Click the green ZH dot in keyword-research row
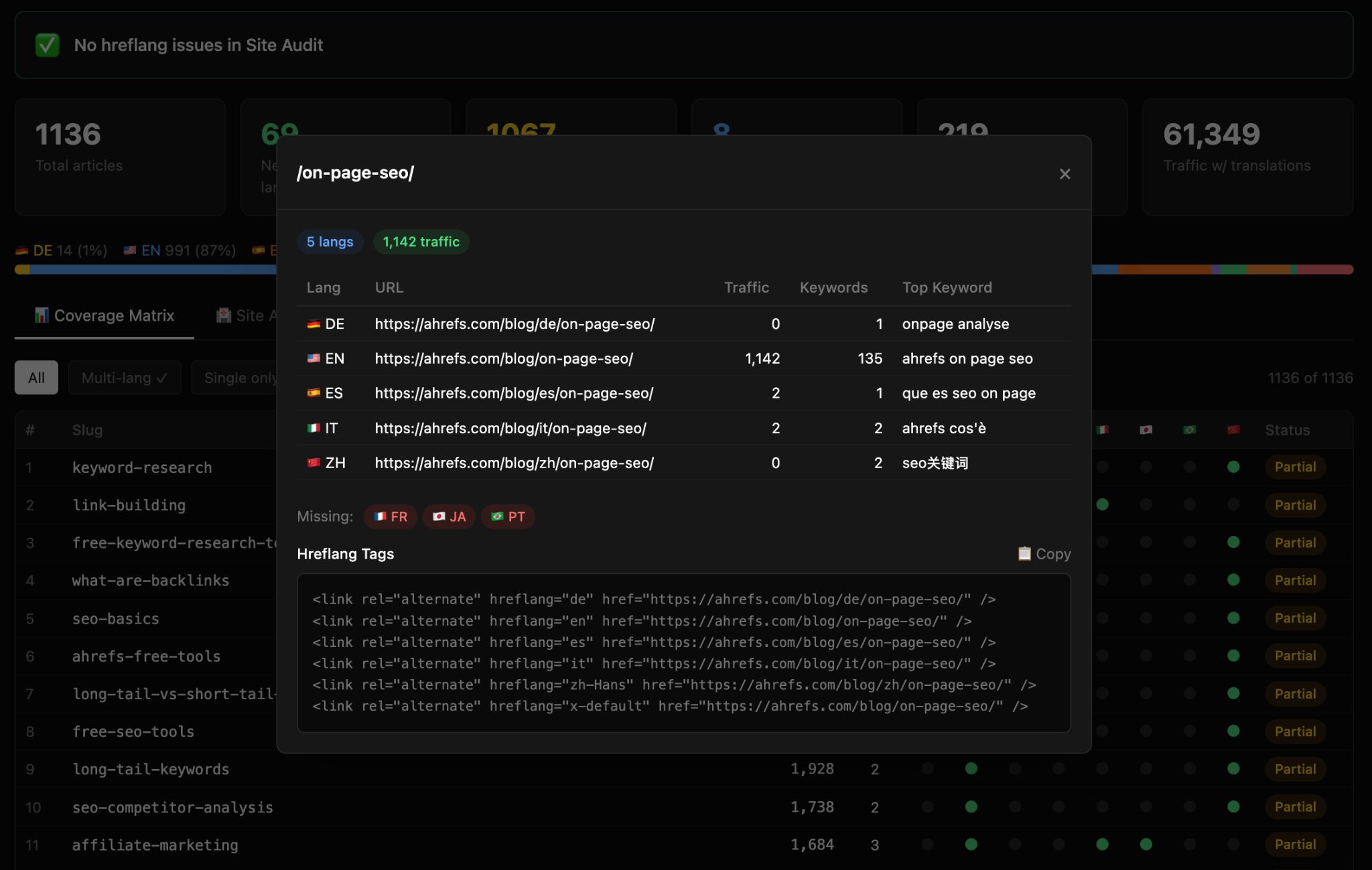 pos(1233,467)
